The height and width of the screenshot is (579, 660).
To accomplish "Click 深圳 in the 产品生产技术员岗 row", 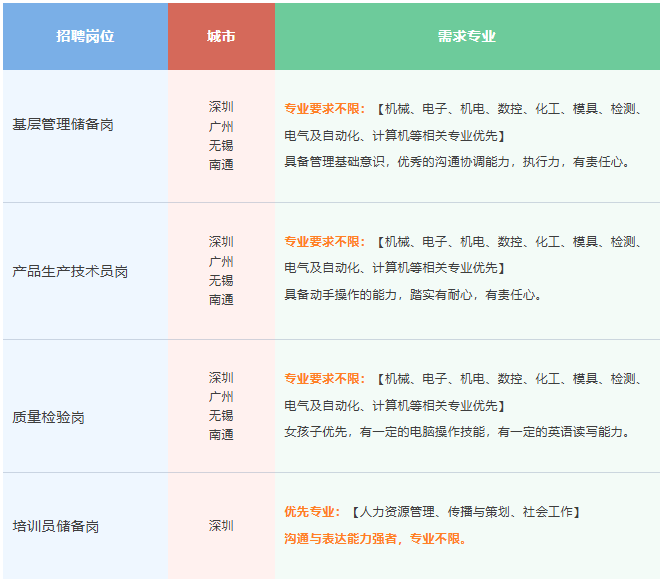I will click(x=221, y=242).
